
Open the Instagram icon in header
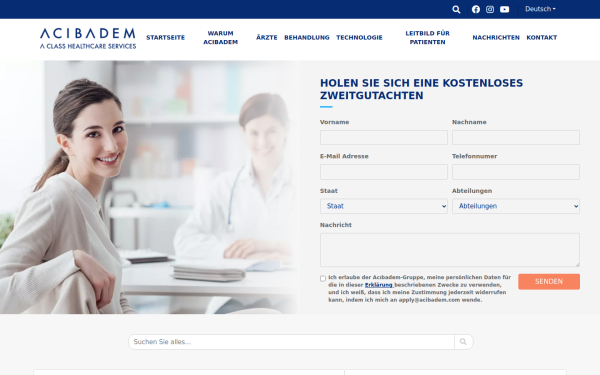[x=490, y=9]
